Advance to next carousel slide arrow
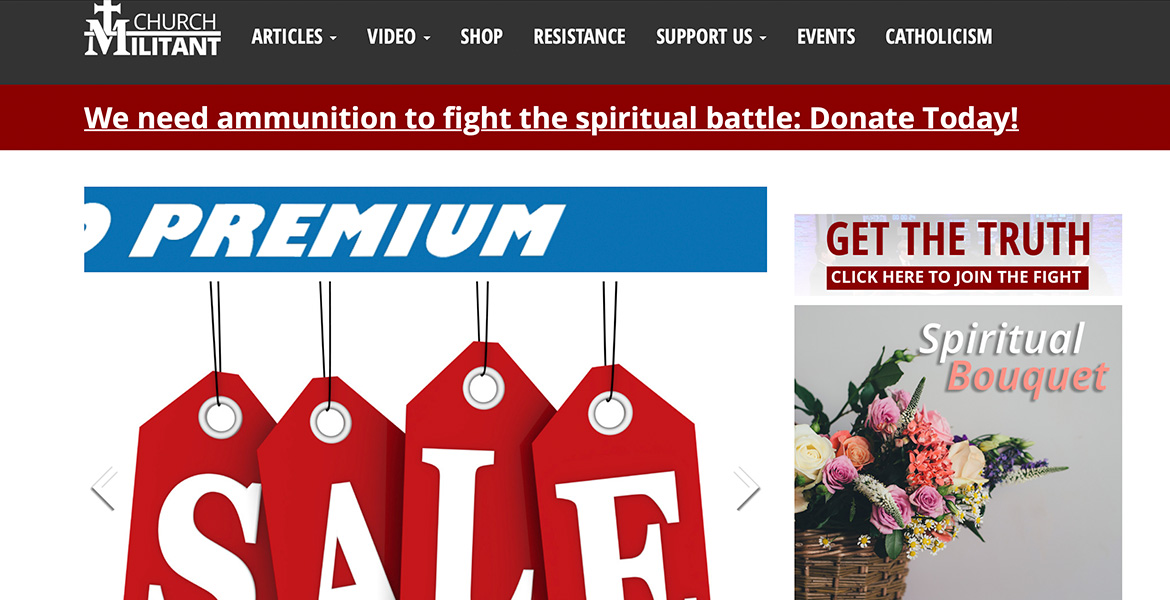The height and width of the screenshot is (600, 1170). [747, 489]
